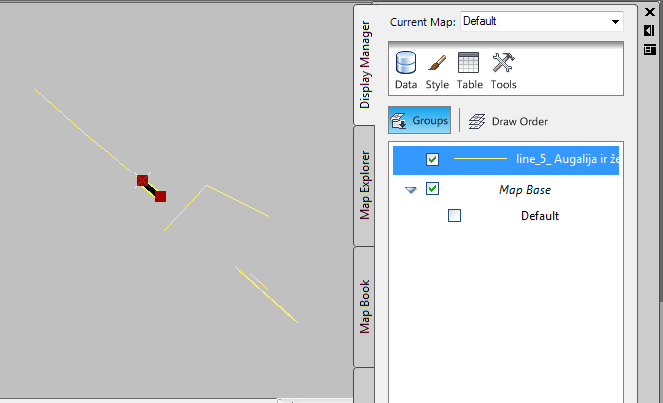This screenshot has height=403, width=663.
Task: Enable the Default layer checkbox
Action: (454, 216)
